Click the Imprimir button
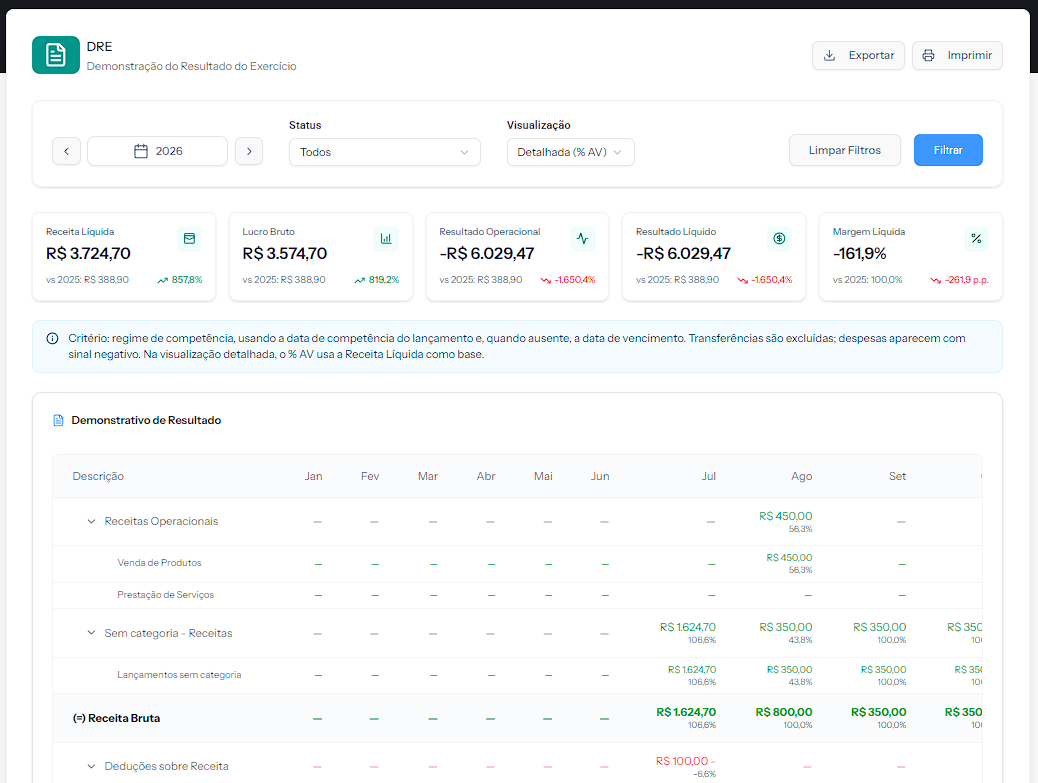This screenshot has height=783, width=1038. (x=957, y=56)
